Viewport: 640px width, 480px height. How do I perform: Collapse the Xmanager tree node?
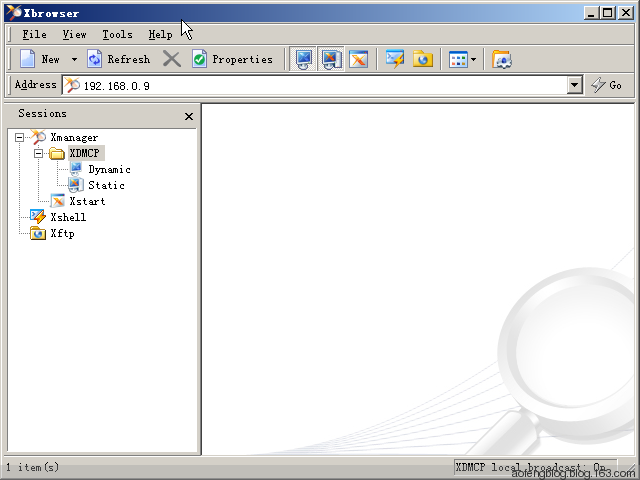(19, 137)
